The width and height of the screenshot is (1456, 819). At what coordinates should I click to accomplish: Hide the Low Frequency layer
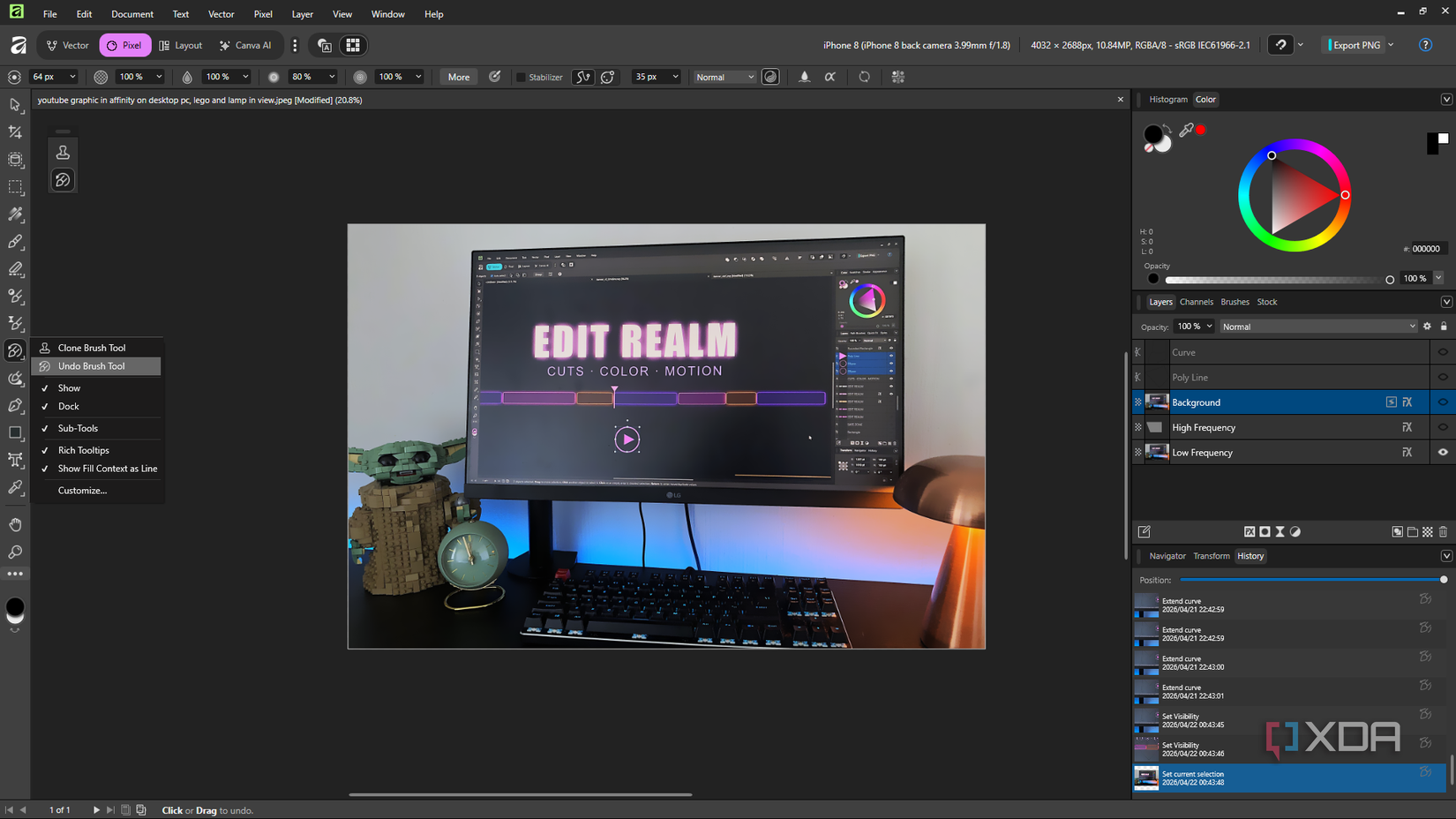[1443, 453]
